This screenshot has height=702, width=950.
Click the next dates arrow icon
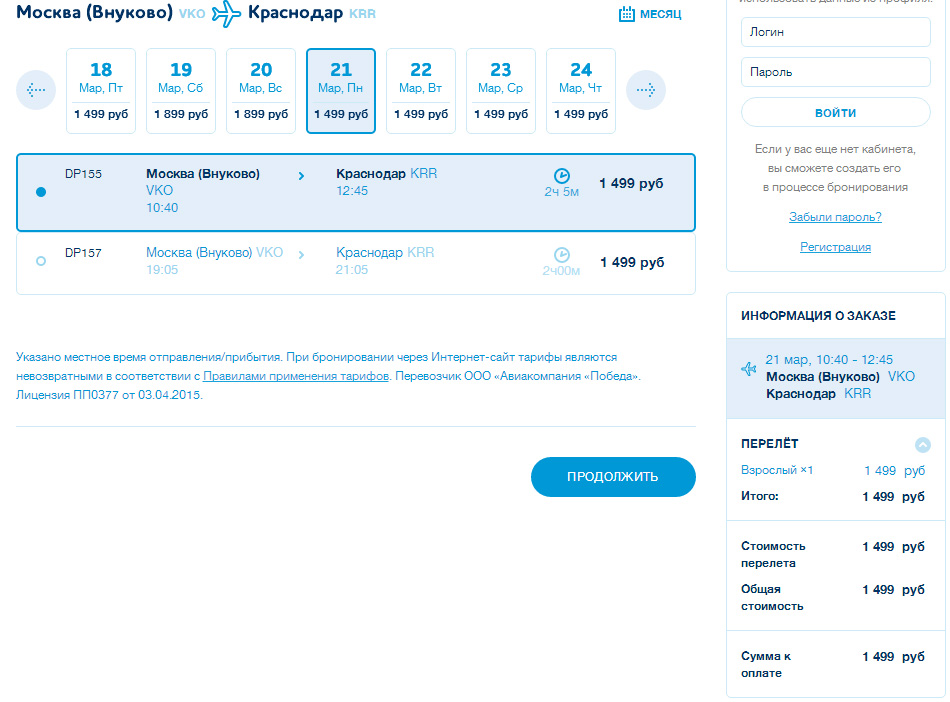coord(646,91)
